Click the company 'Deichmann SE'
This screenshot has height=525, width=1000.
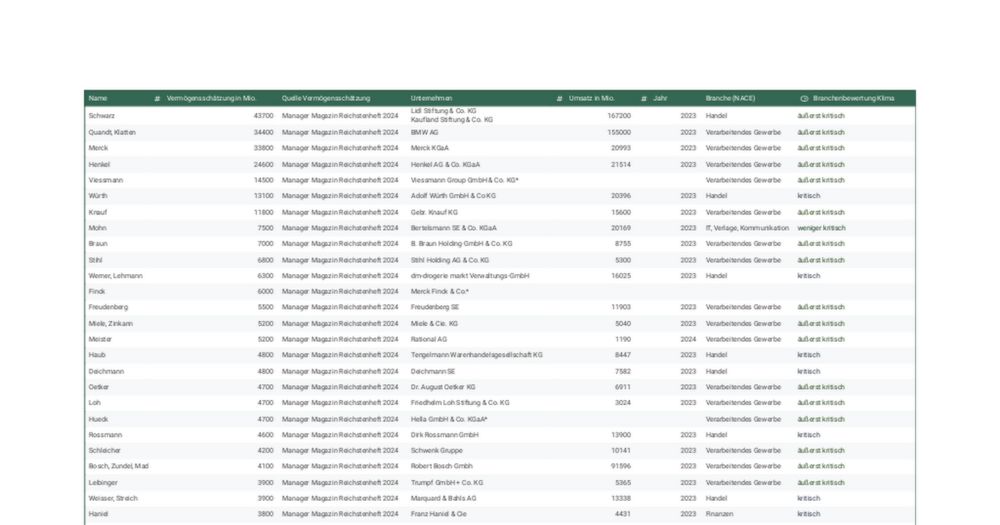point(432,371)
